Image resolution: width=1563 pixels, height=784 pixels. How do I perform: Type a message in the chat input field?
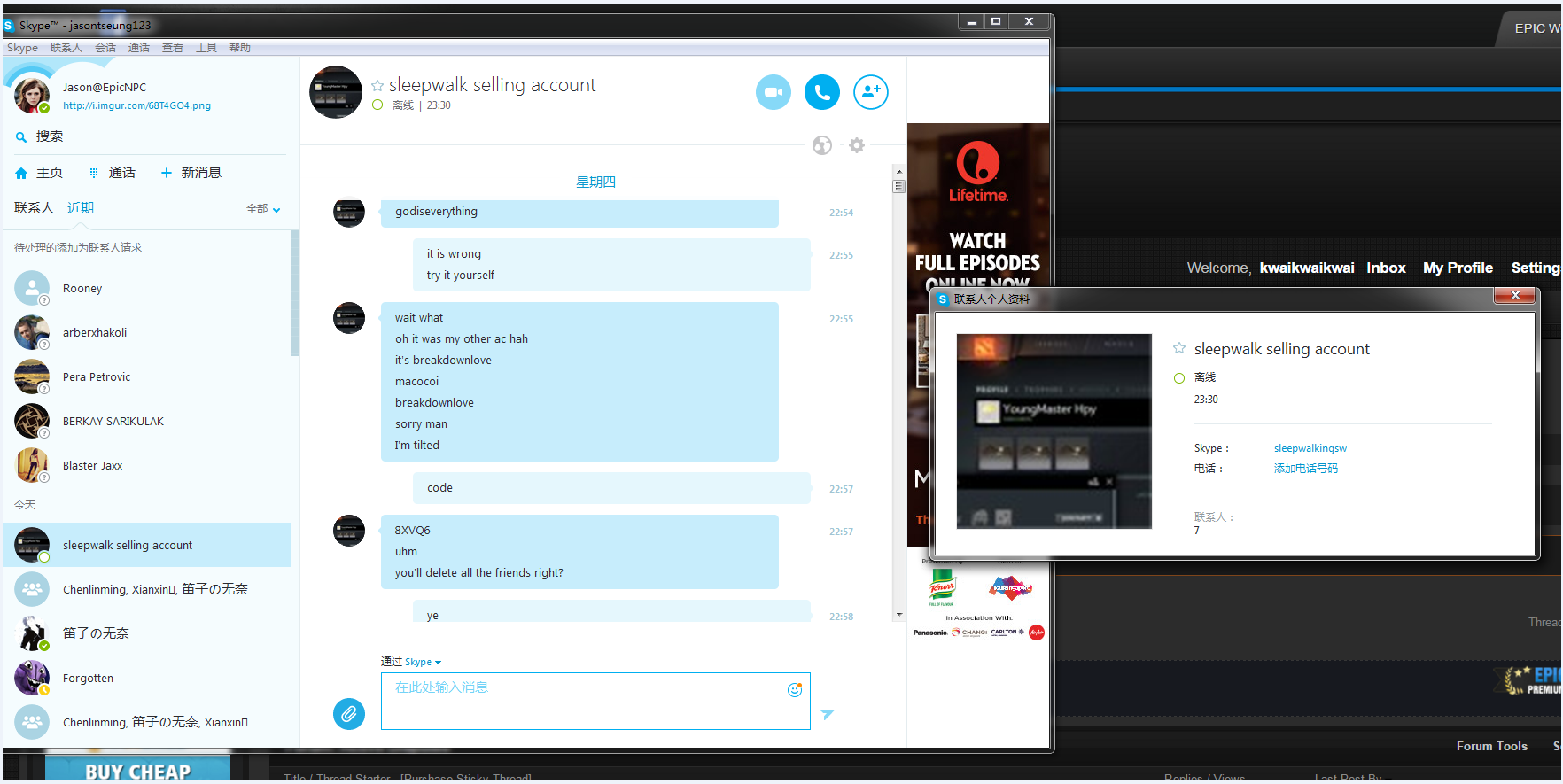pos(595,701)
